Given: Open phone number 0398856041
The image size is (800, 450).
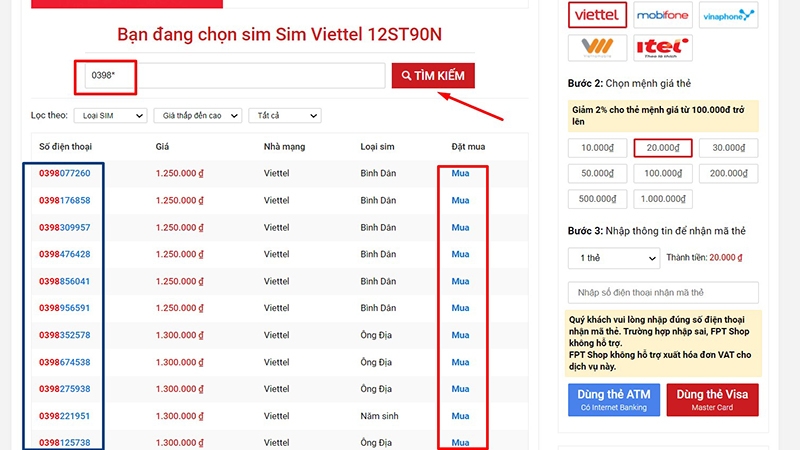Looking at the screenshot, I should [x=65, y=281].
